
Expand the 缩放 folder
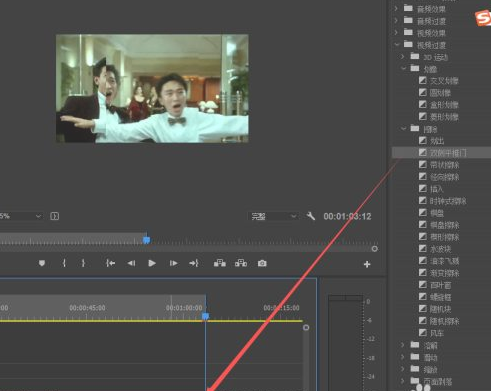(x=403, y=369)
